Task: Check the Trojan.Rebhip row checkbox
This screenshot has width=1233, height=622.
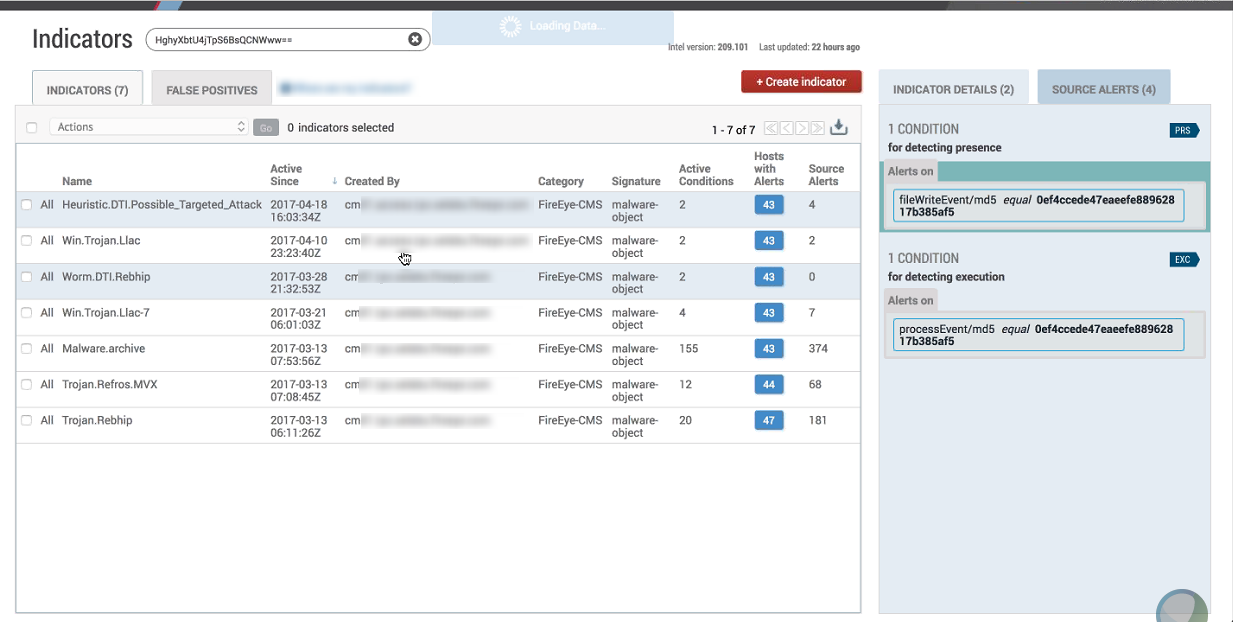Action: (27, 421)
